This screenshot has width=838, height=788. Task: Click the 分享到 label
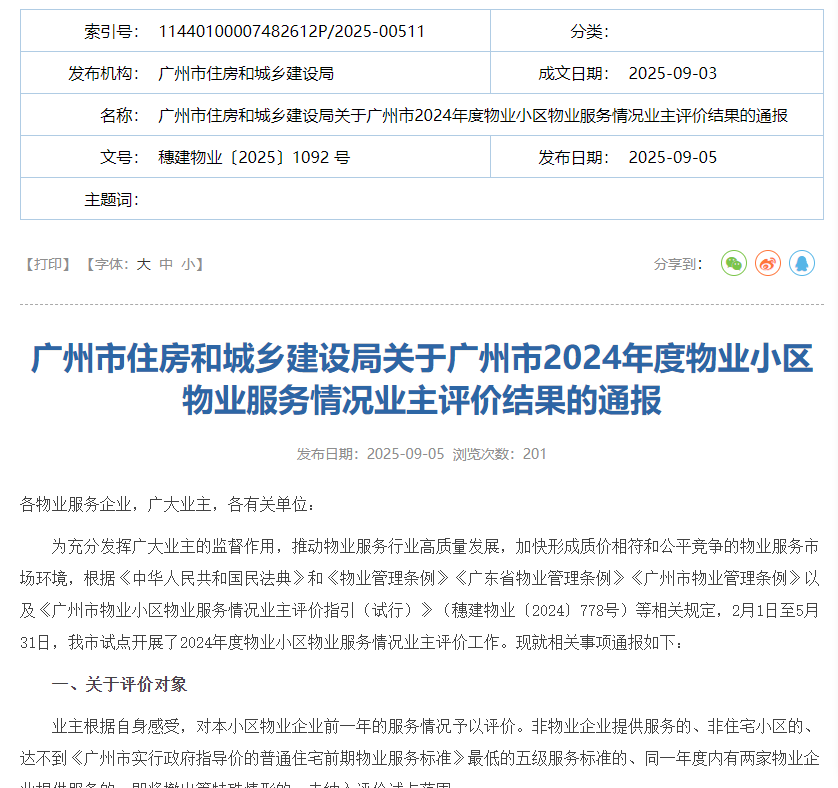[x=678, y=264]
